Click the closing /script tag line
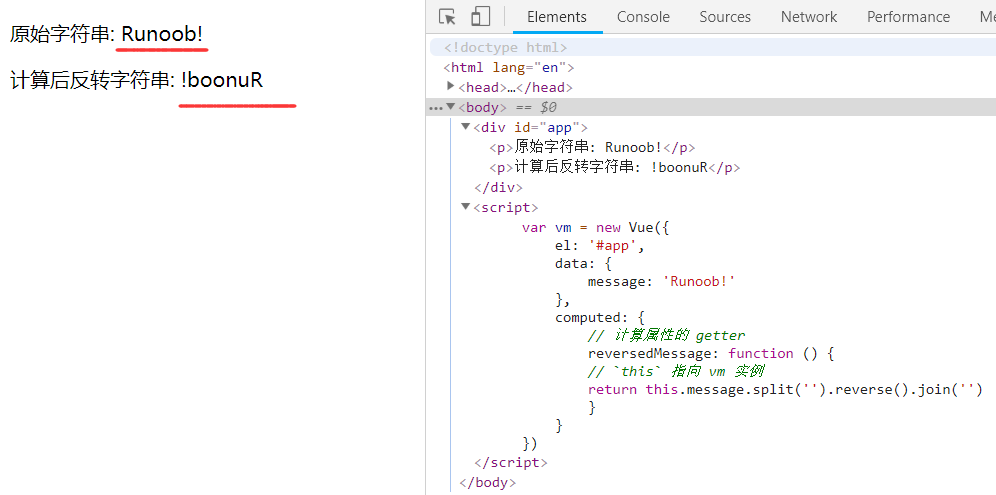This screenshot has width=996, height=495. 510,462
